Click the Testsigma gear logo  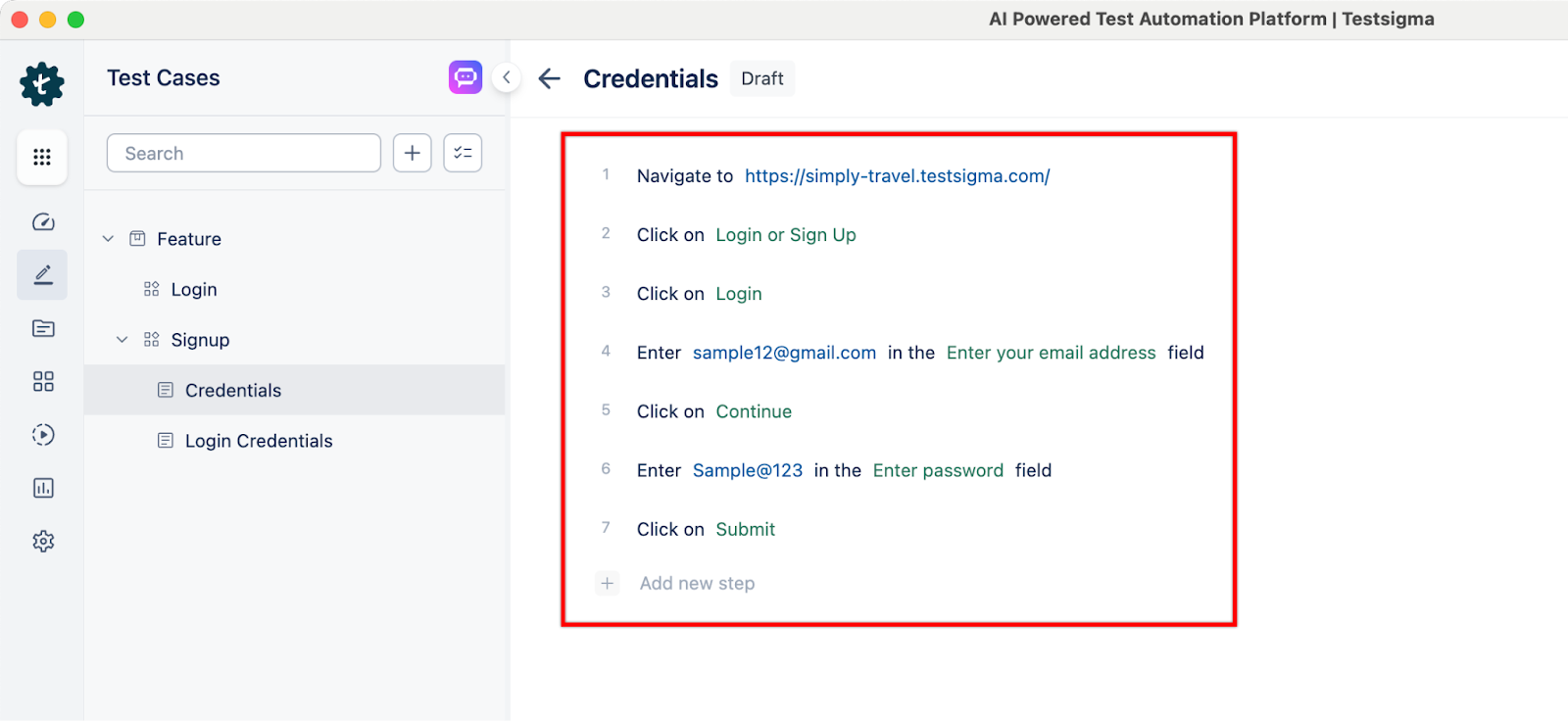click(x=42, y=84)
